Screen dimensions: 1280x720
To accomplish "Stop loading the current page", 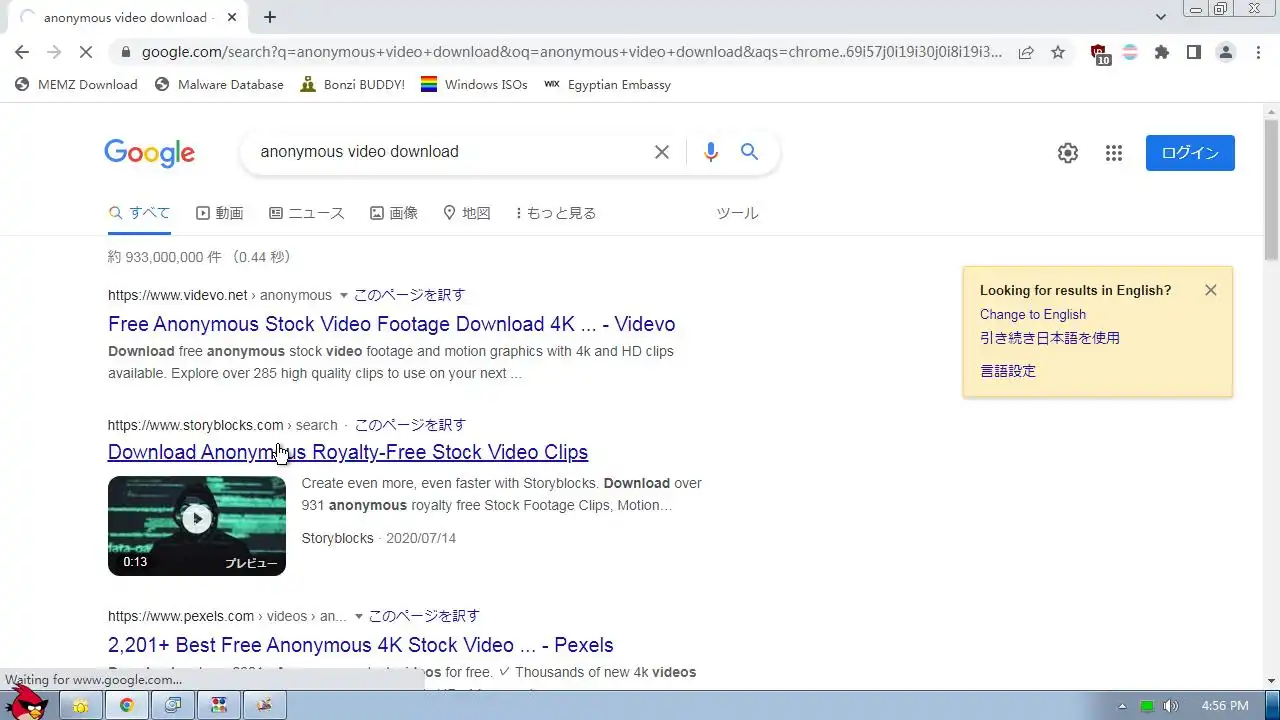I will pos(85,53).
